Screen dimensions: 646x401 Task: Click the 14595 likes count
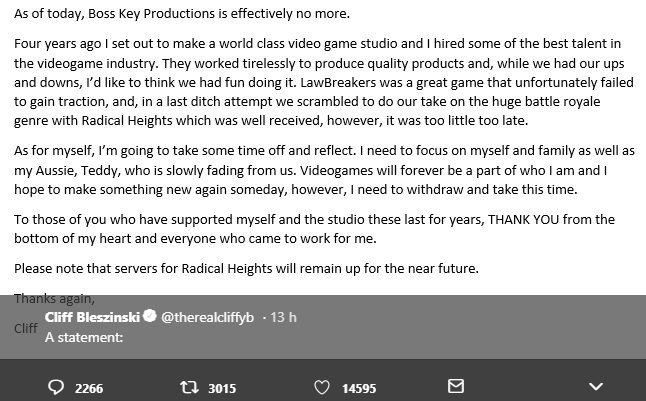click(359, 388)
